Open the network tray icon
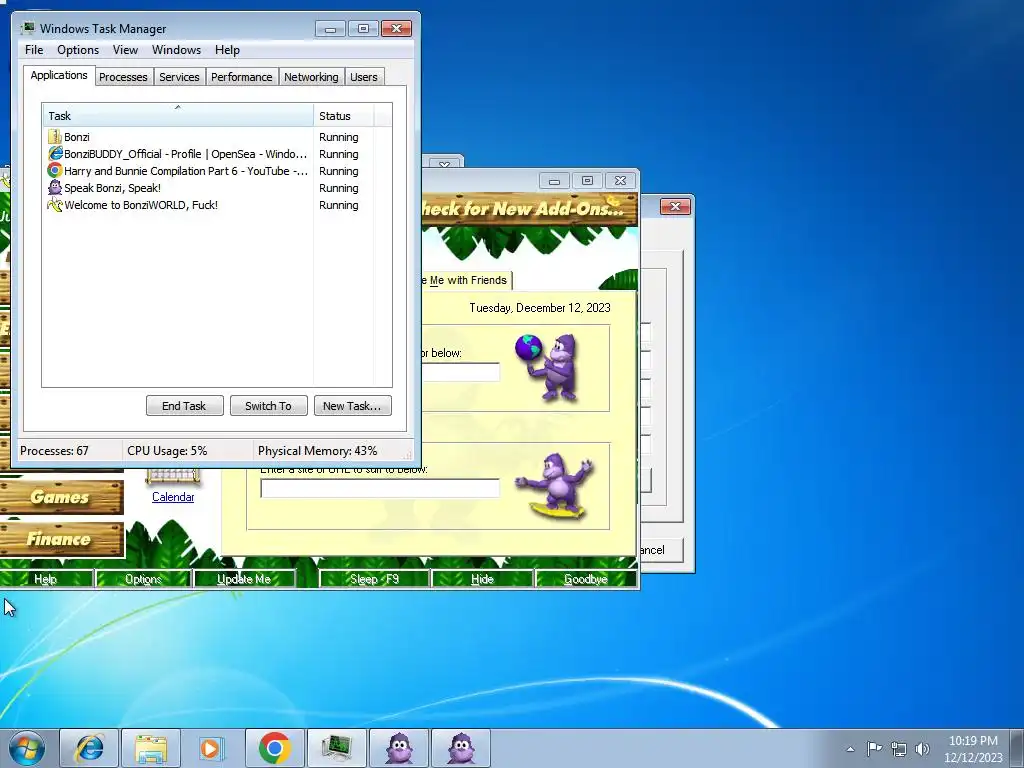This screenshot has height=768, width=1024. pyautogui.click(x=899, y=749)
